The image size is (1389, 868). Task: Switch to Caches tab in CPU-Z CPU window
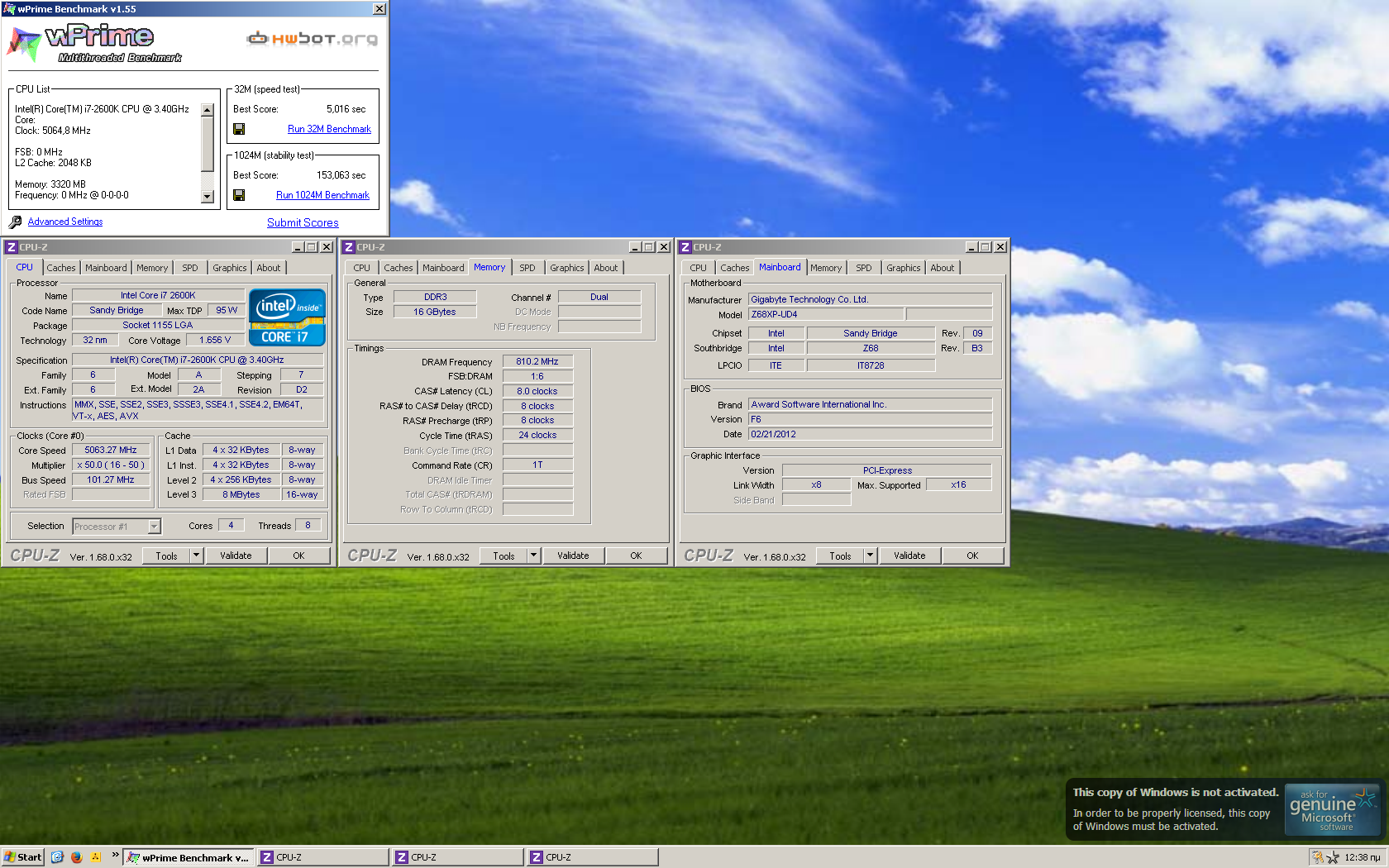[61, 268]
